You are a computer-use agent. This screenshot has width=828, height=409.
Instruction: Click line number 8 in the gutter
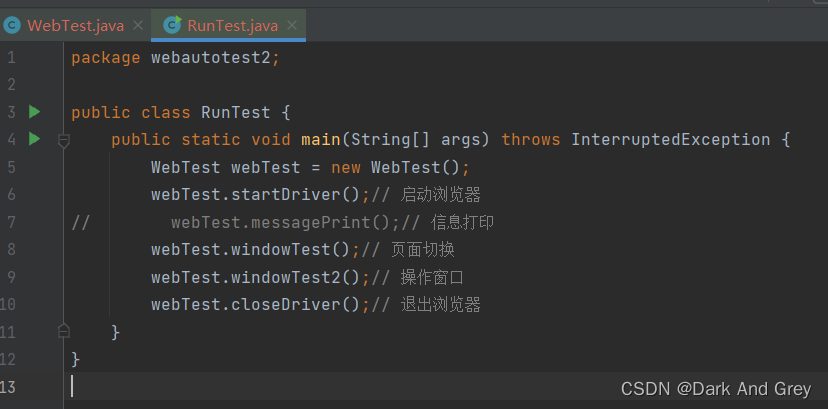point(11,249)
